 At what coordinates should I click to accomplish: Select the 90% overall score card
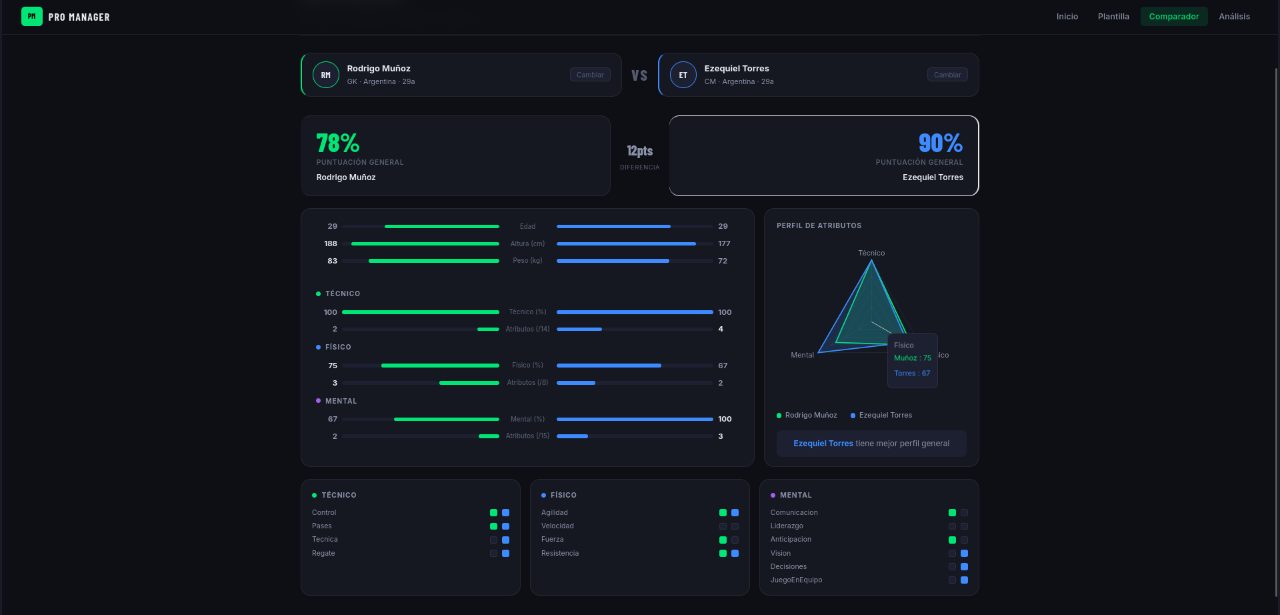tap(824, 155)
